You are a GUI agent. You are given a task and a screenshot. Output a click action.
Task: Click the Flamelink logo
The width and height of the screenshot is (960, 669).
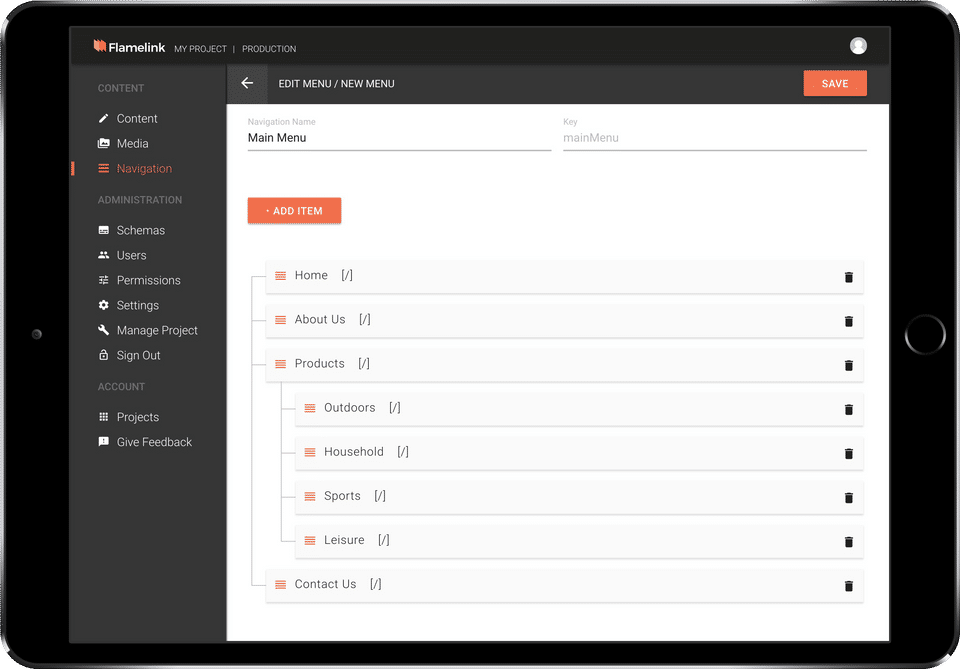pos(129,47)
